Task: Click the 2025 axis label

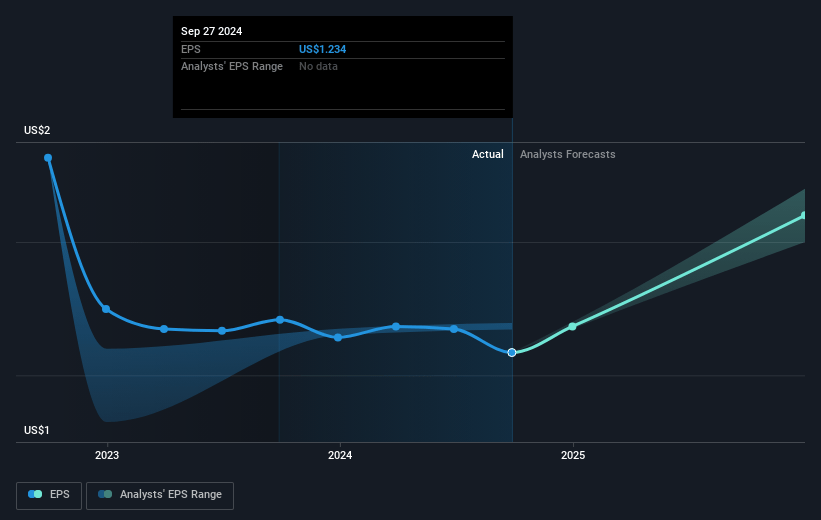Action: pyautogui.click(x=573, y=455)
